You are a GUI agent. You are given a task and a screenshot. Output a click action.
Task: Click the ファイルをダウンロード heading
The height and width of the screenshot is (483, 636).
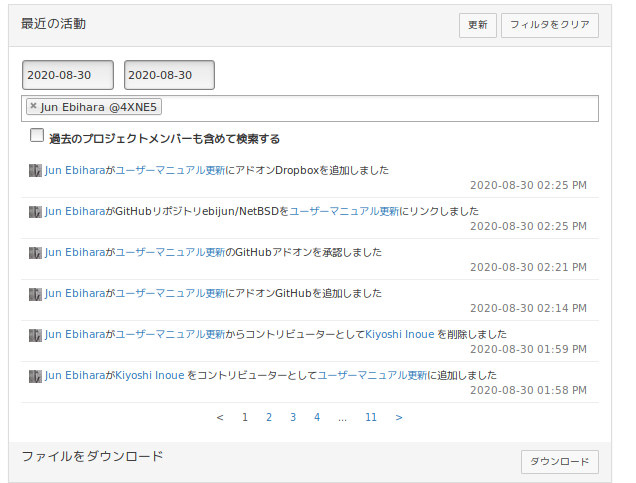[x=92, y=456]
